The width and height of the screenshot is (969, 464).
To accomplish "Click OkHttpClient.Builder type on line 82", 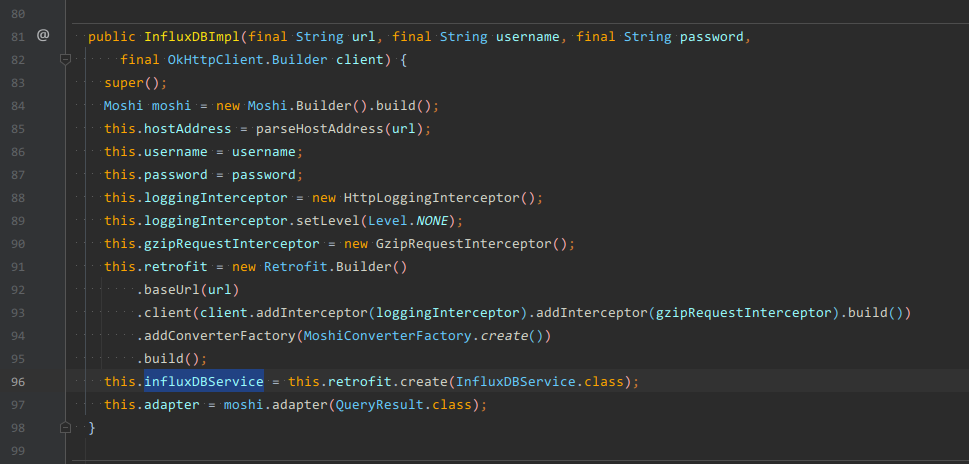I will pyautogui.click(x=248, y=60).
